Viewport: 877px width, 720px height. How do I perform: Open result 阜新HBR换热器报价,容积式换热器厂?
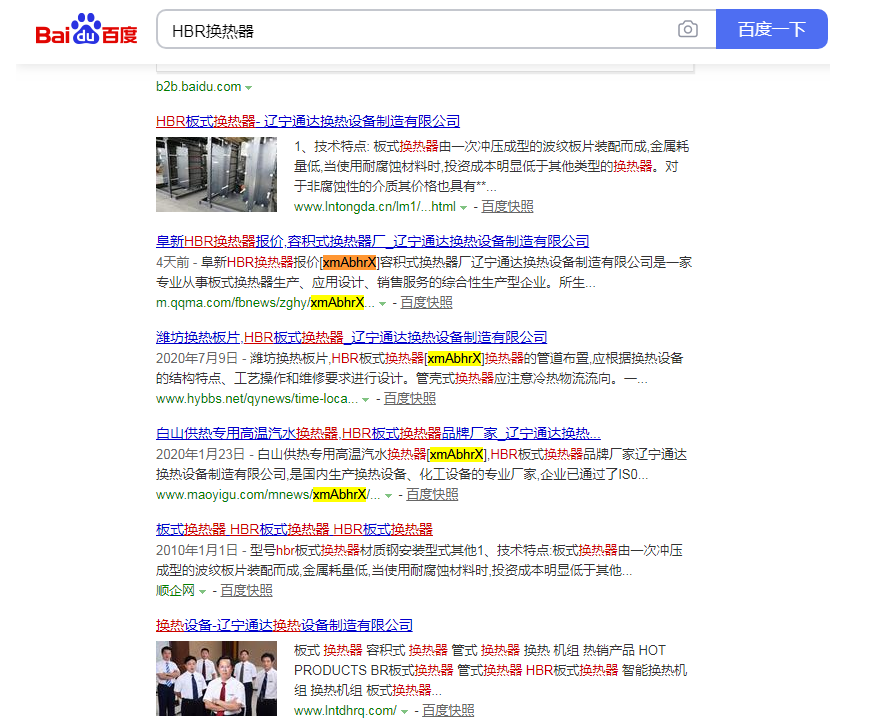point(373,242)
